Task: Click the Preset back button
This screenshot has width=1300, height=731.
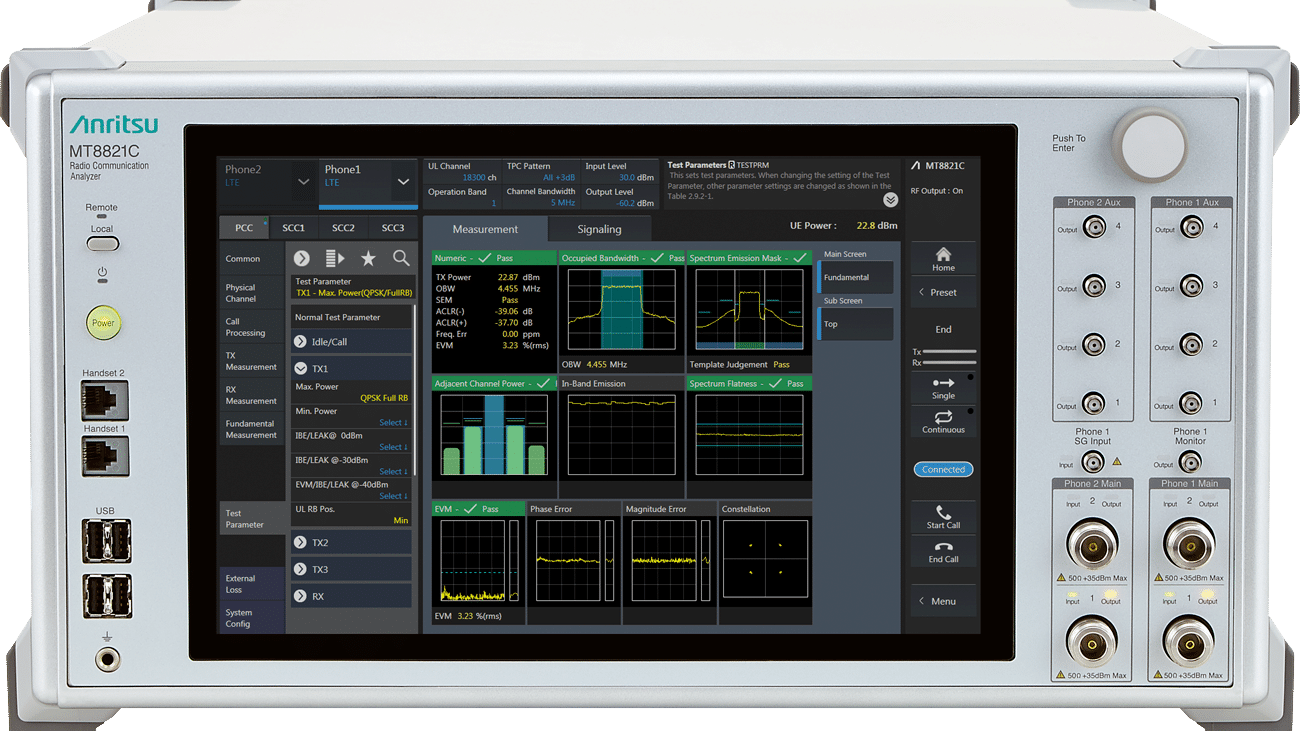Action: coord(943,293)
